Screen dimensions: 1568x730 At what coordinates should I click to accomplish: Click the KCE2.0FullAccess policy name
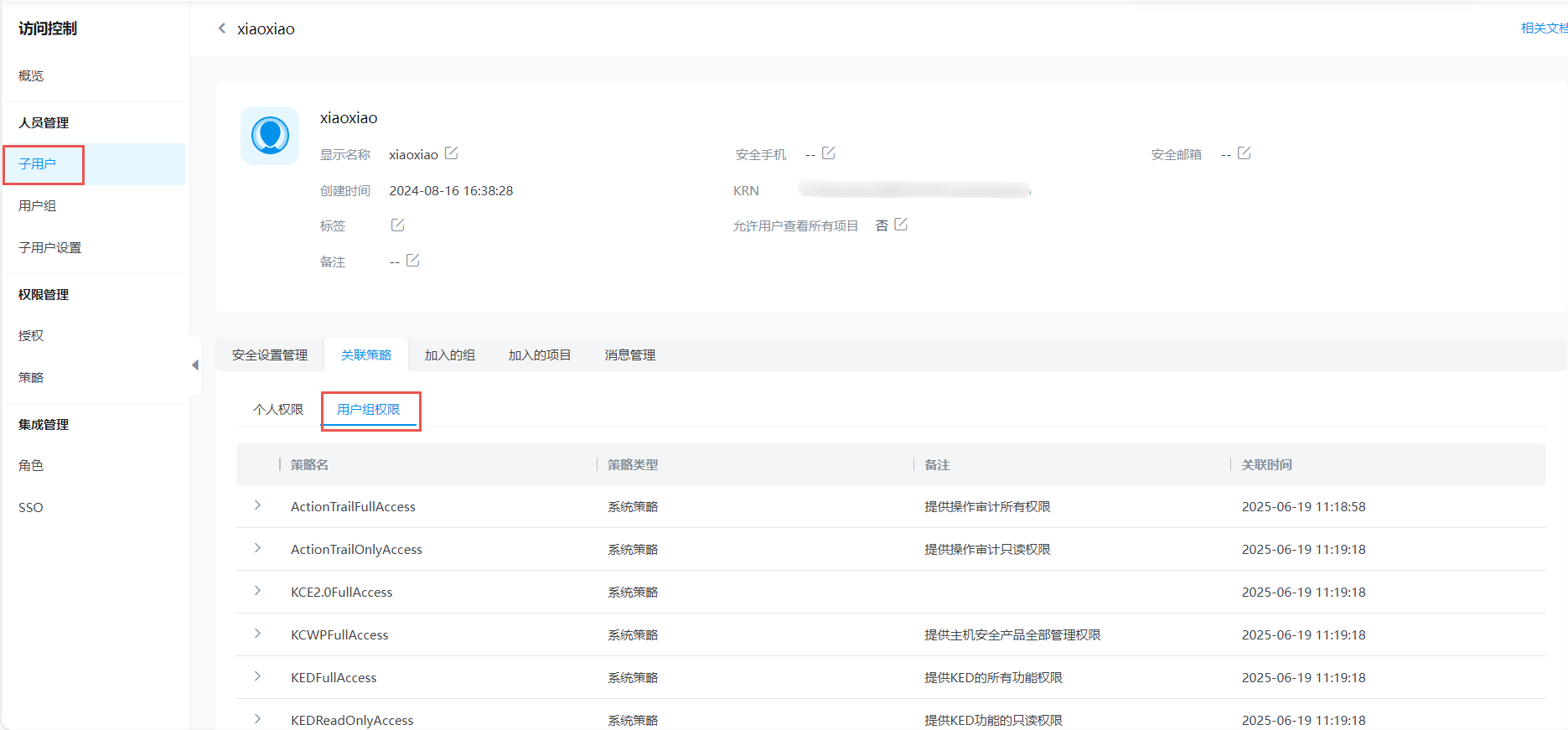pos(341,593)
